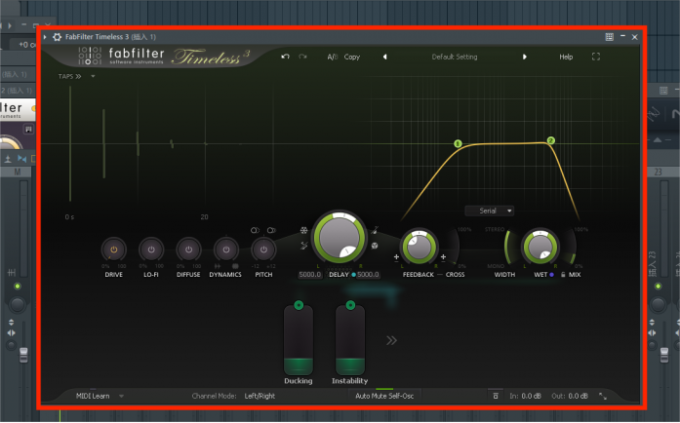Open the plugin window detach grid icon

click(x=609, y=37)
